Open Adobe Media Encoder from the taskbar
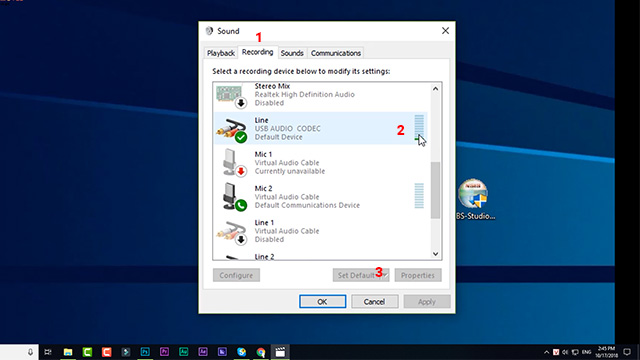 [x=222, y=352]
